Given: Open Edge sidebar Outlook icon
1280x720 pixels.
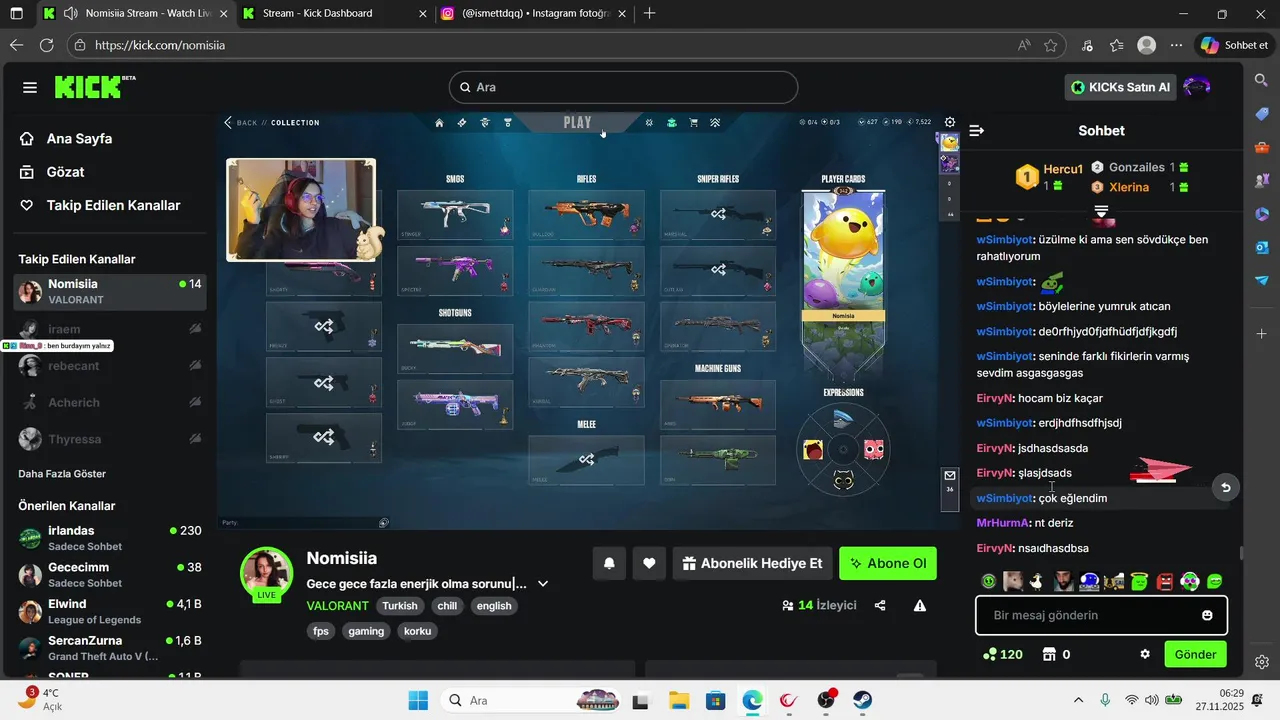Looking at the screenshot, I should (1262, 247).
